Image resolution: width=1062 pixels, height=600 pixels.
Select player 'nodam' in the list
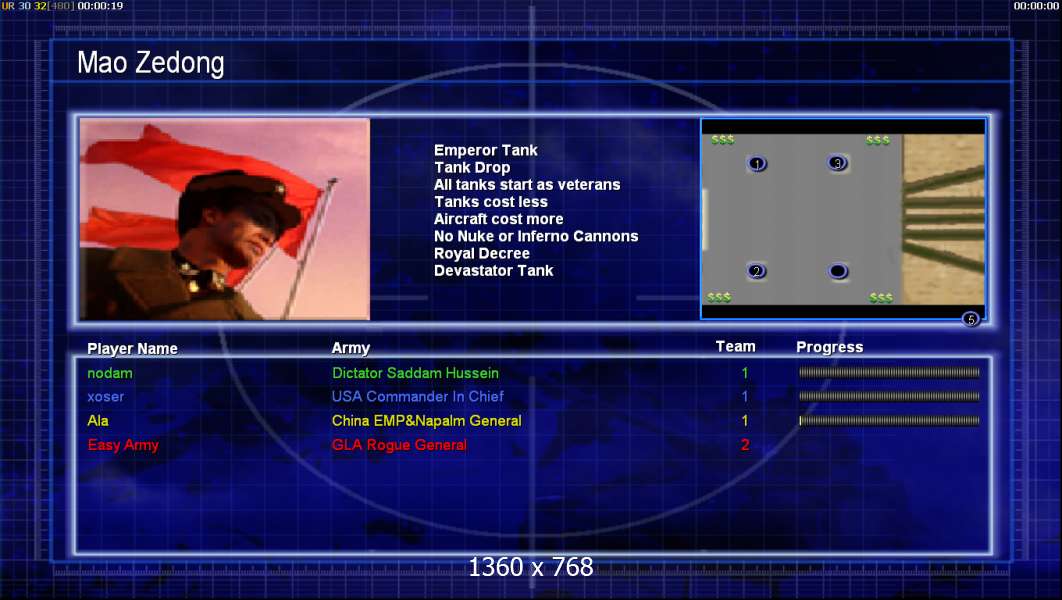pos(110,373)
